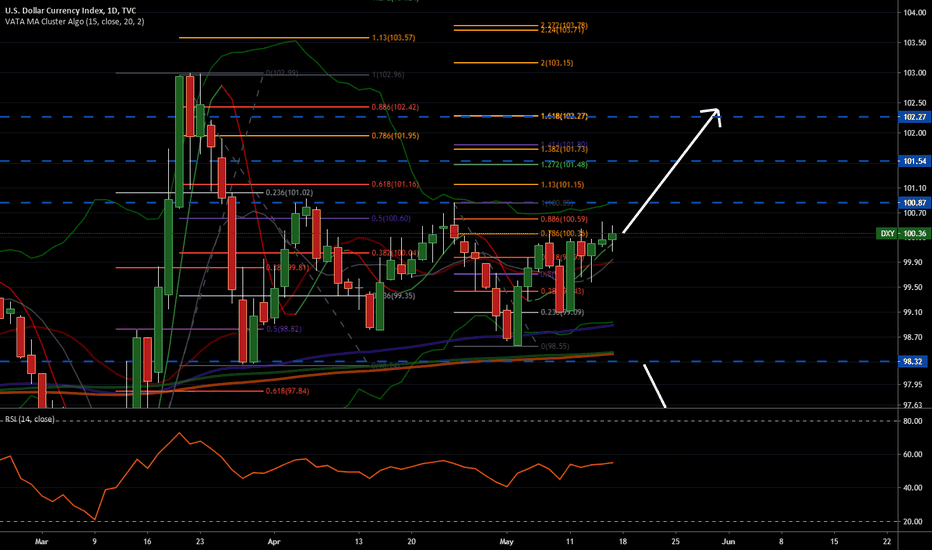The image size is (932, 550).
Task: Click the 40.00 level on the RSI axis
Action: click(913, 488)
